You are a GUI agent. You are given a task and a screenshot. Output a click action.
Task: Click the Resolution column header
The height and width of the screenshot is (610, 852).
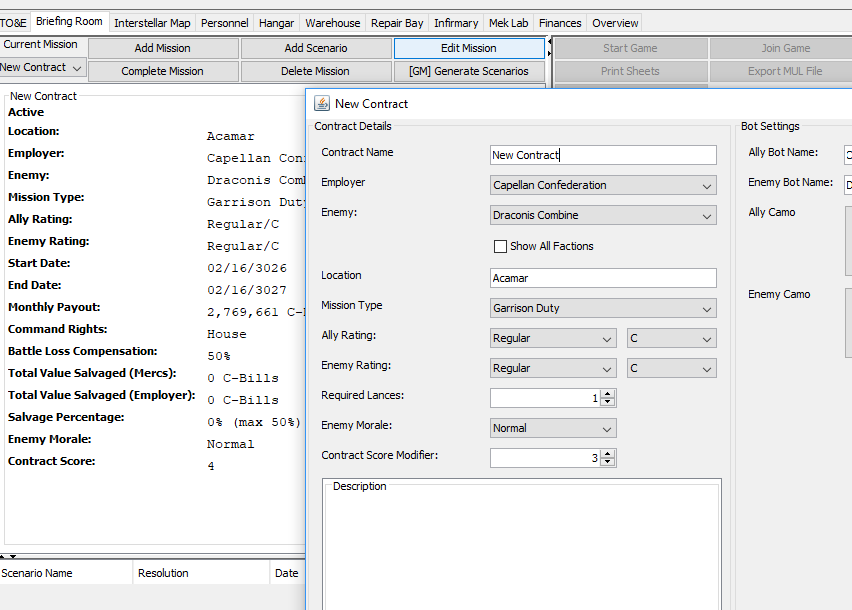pyautogui.click(x=201, y=573)
